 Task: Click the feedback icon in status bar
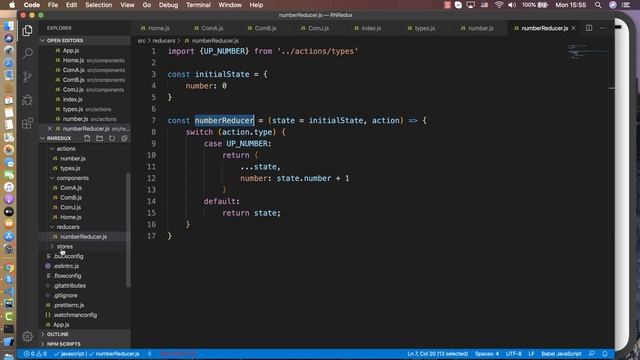pyautogui.click(x=592, y=354)
